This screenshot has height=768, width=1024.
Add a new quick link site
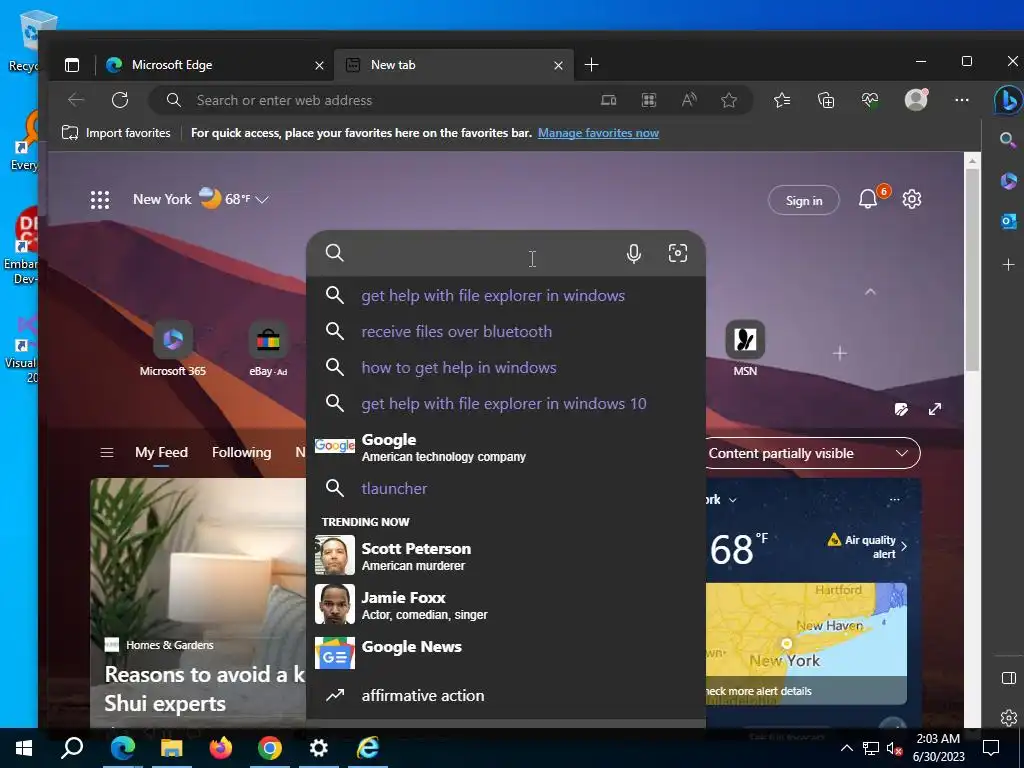pos(840,353)
